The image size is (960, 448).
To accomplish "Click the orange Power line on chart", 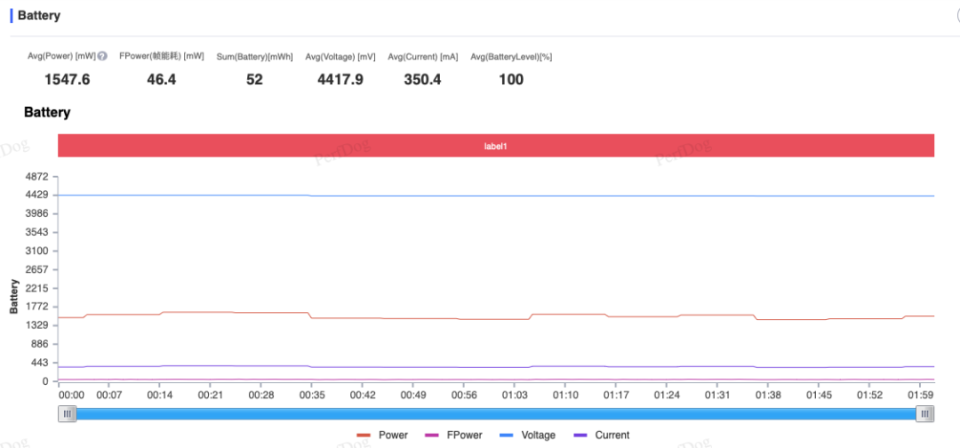I will click(x=429, y=318).
